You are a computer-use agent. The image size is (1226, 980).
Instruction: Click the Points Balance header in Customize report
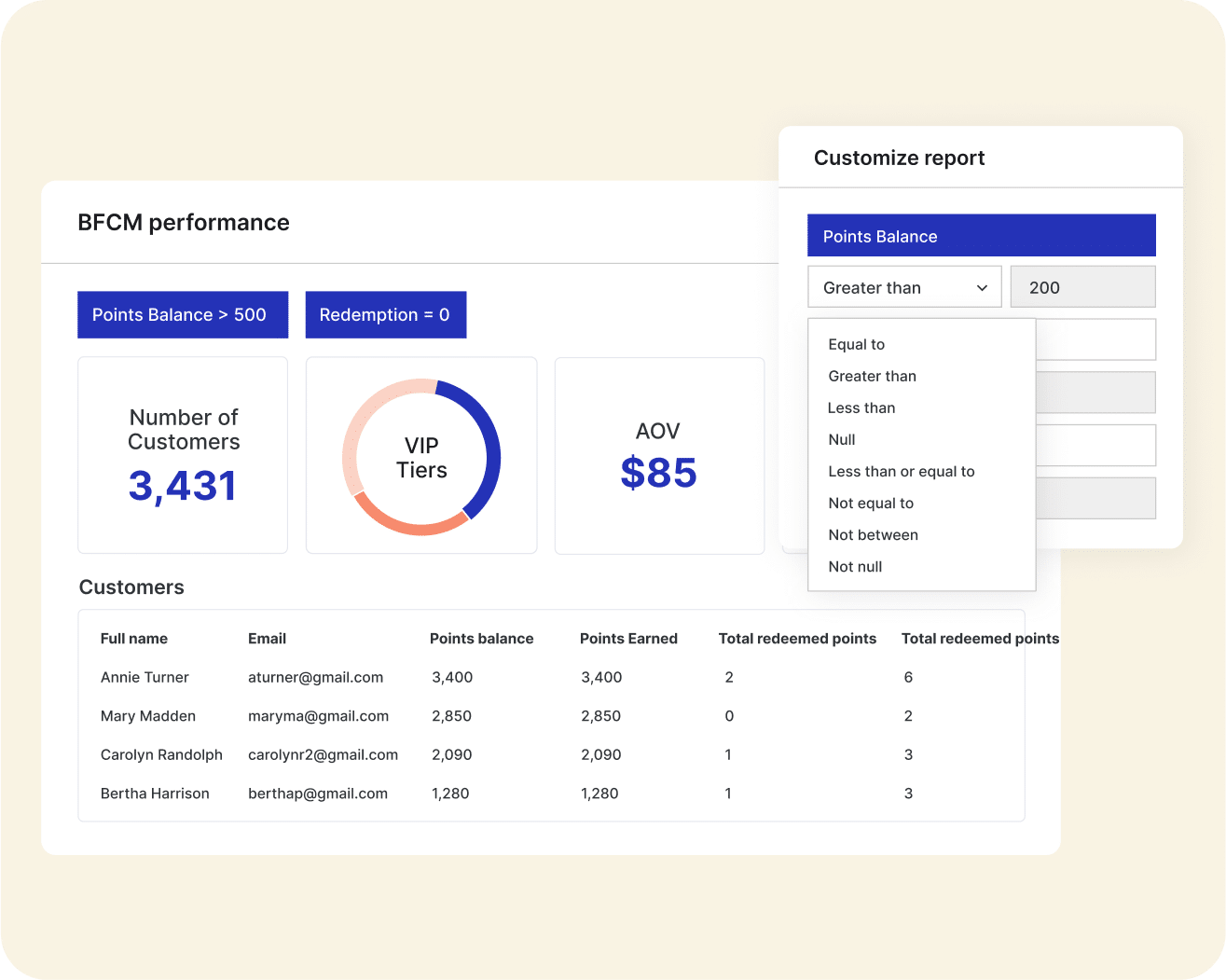(x=981, y=236)
